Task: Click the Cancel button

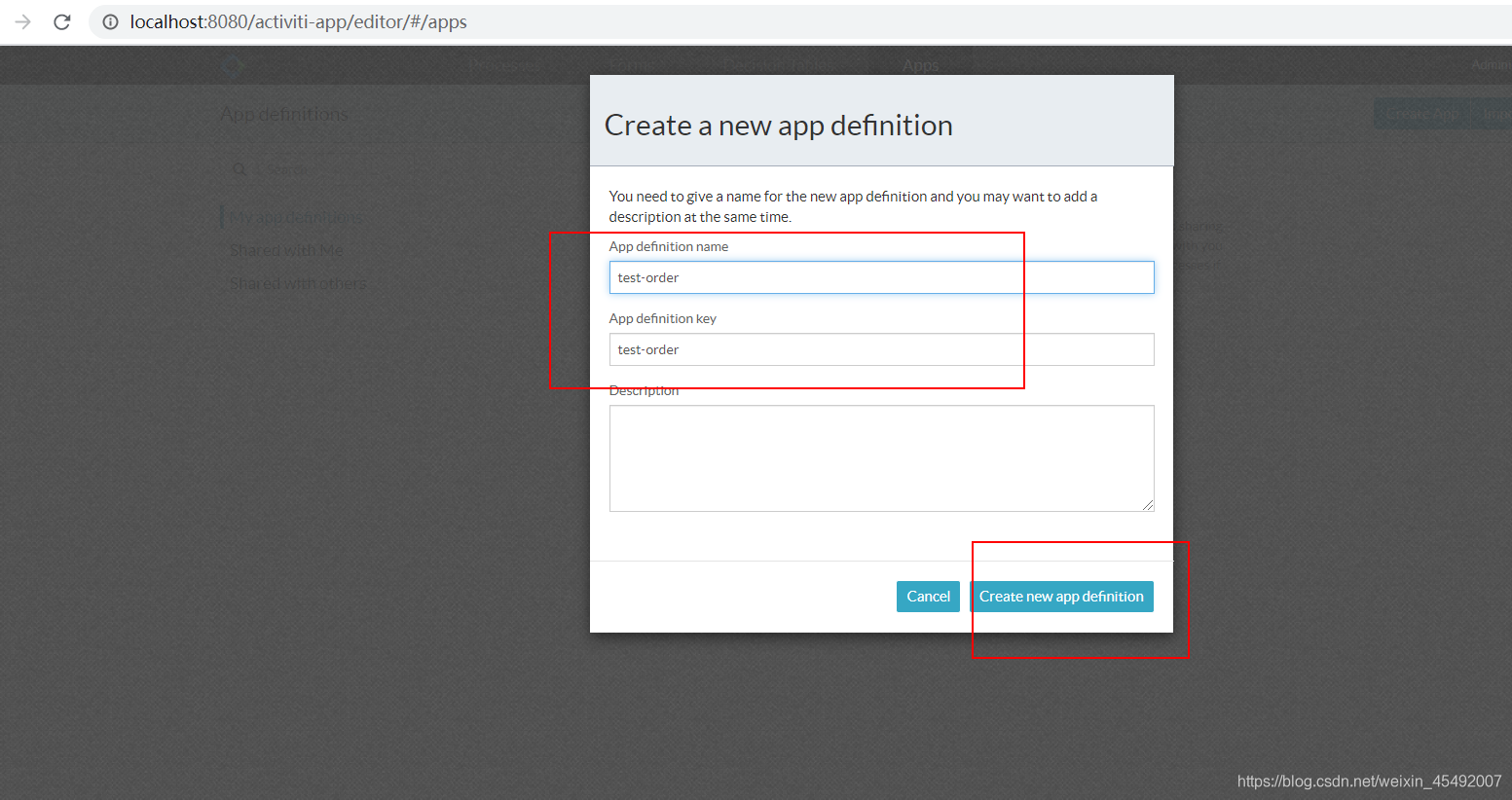Action: (928, 597)
